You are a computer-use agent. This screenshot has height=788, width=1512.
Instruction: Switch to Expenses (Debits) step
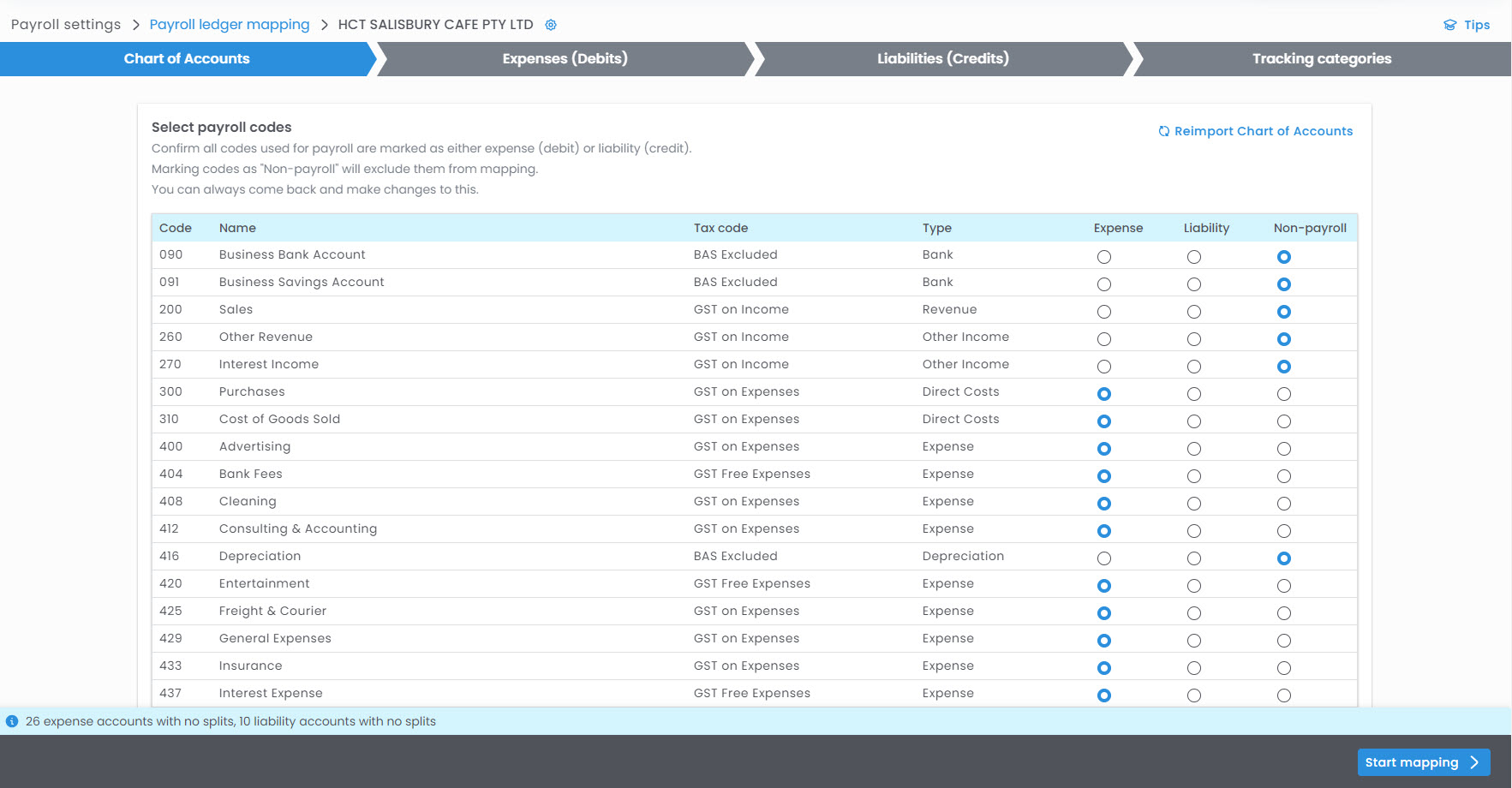pyautogui.click(x=565, y=59)
